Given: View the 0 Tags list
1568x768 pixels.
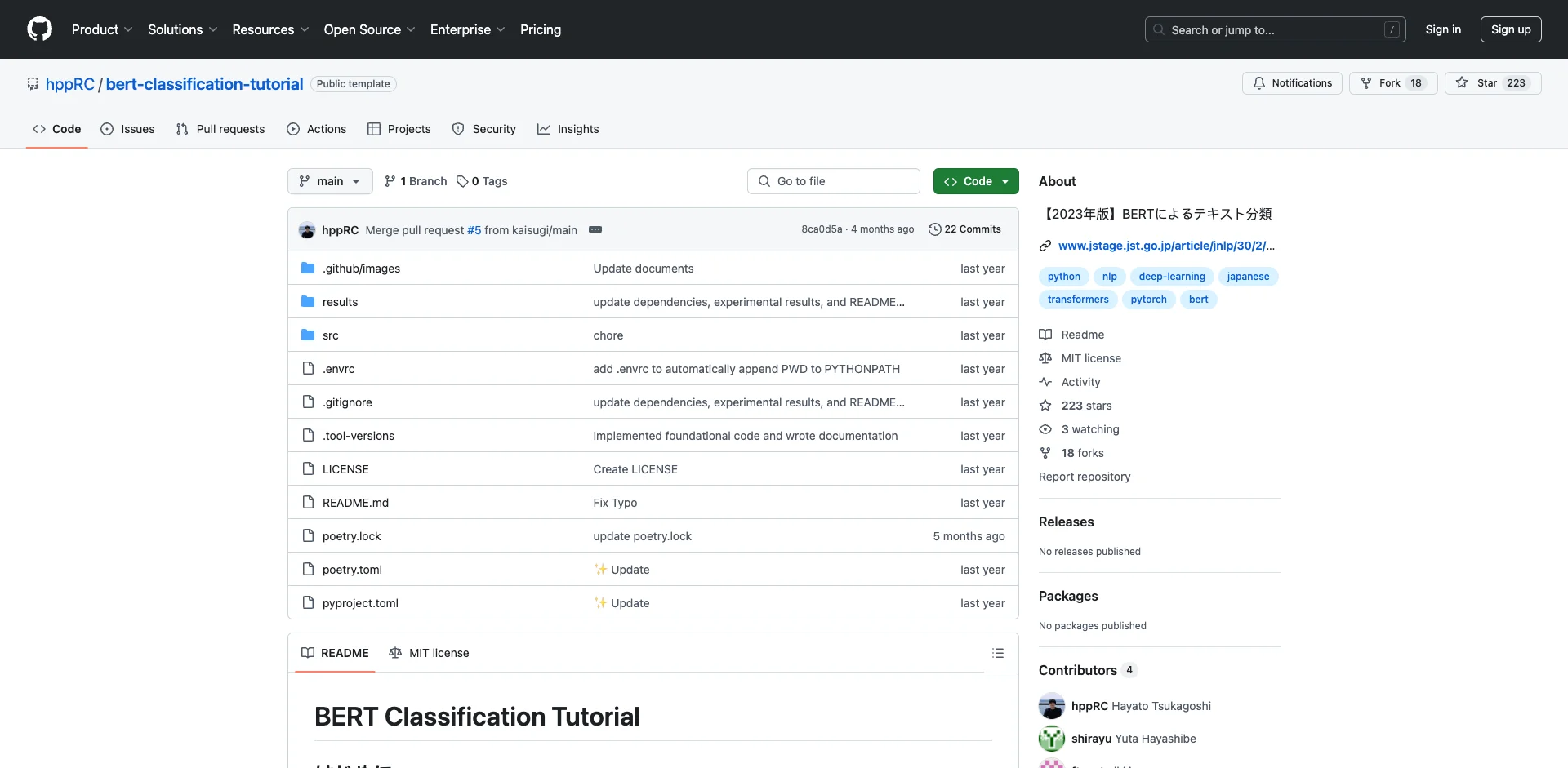Looking at the screenshot, I should 482,181.
